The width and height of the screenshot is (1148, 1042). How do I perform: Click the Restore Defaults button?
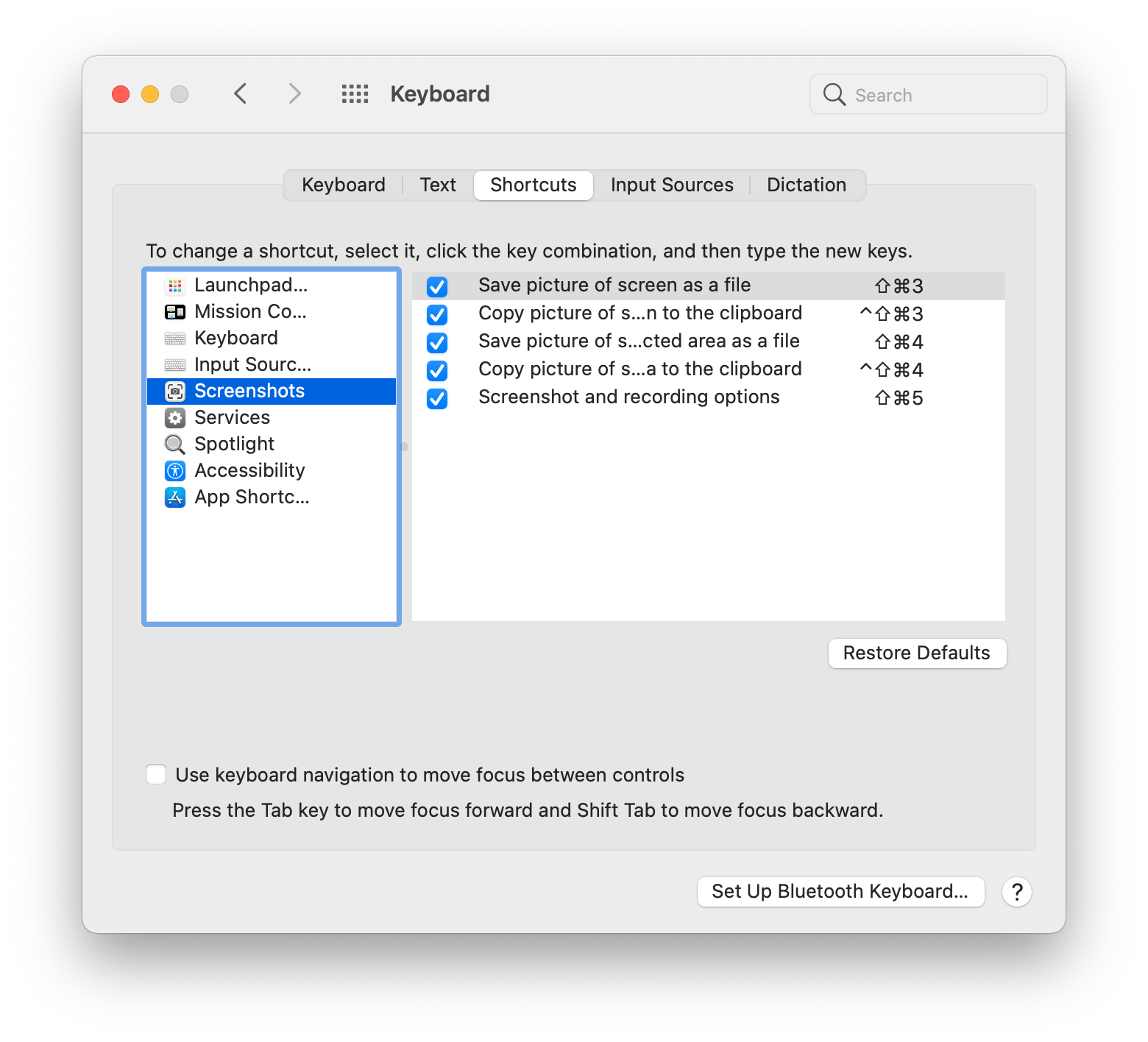click(x=916, y=653)
